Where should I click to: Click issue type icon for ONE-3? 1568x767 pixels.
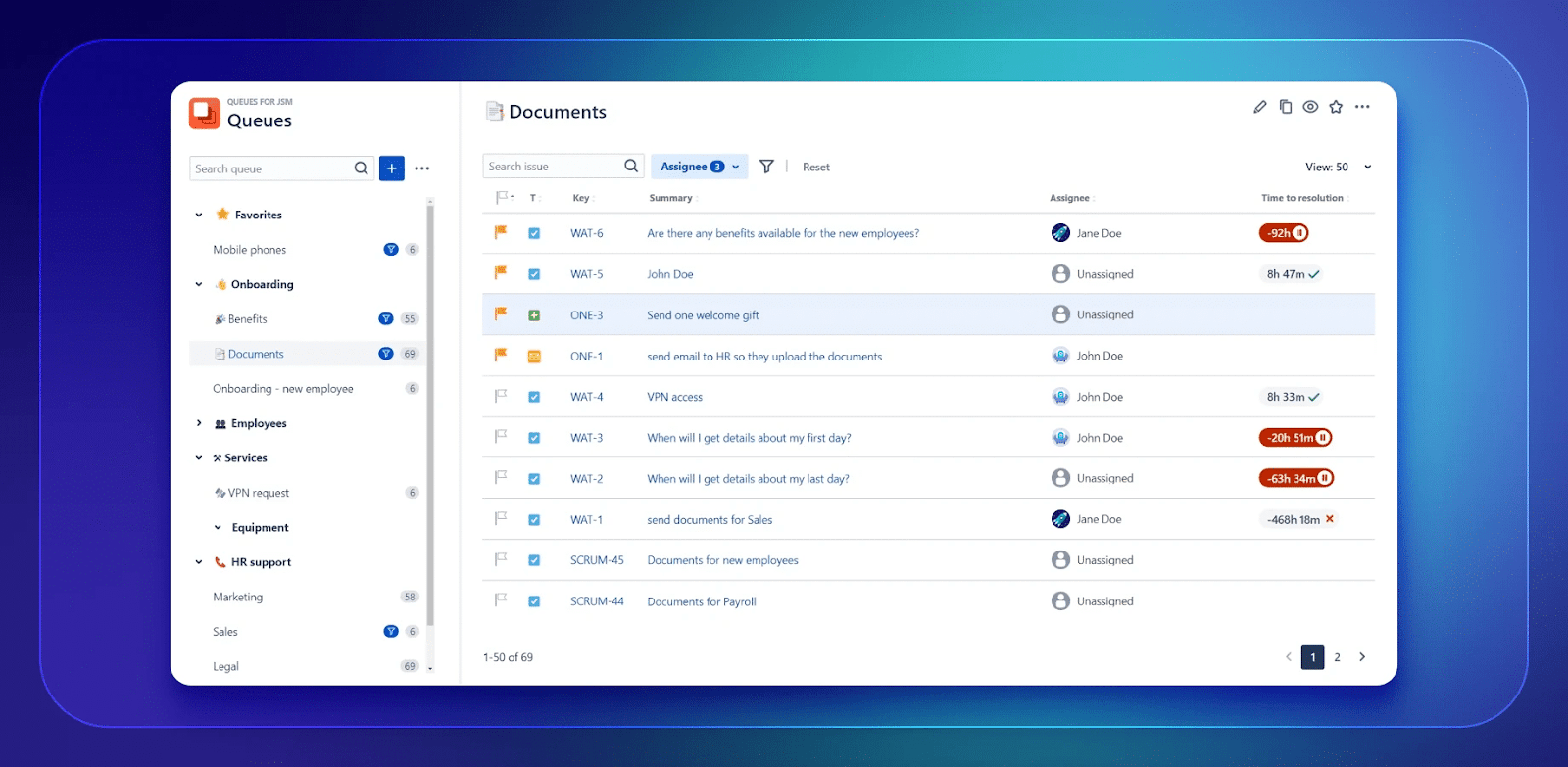534,315
